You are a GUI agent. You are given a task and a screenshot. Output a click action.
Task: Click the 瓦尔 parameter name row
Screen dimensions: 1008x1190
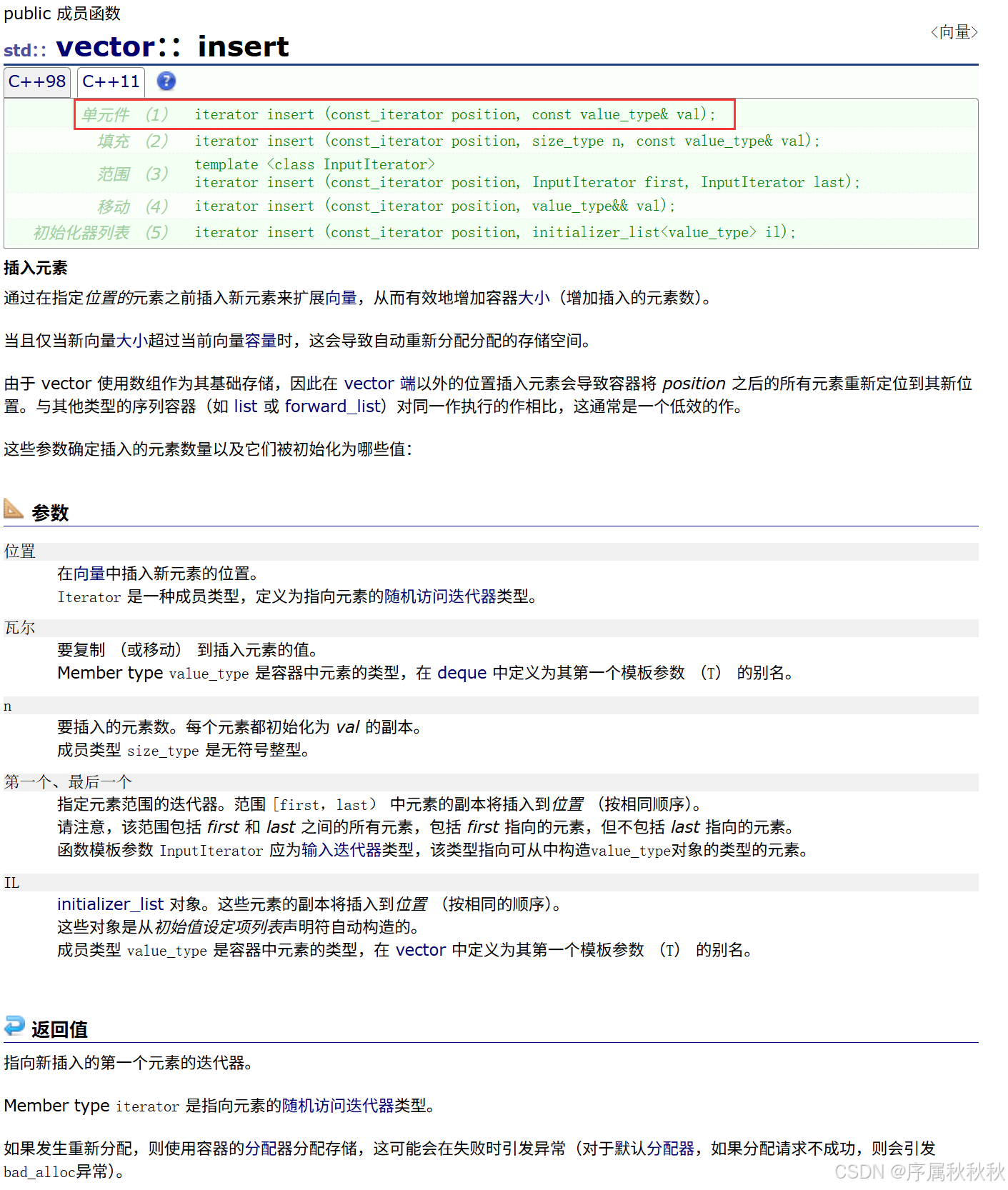(491, 628)
